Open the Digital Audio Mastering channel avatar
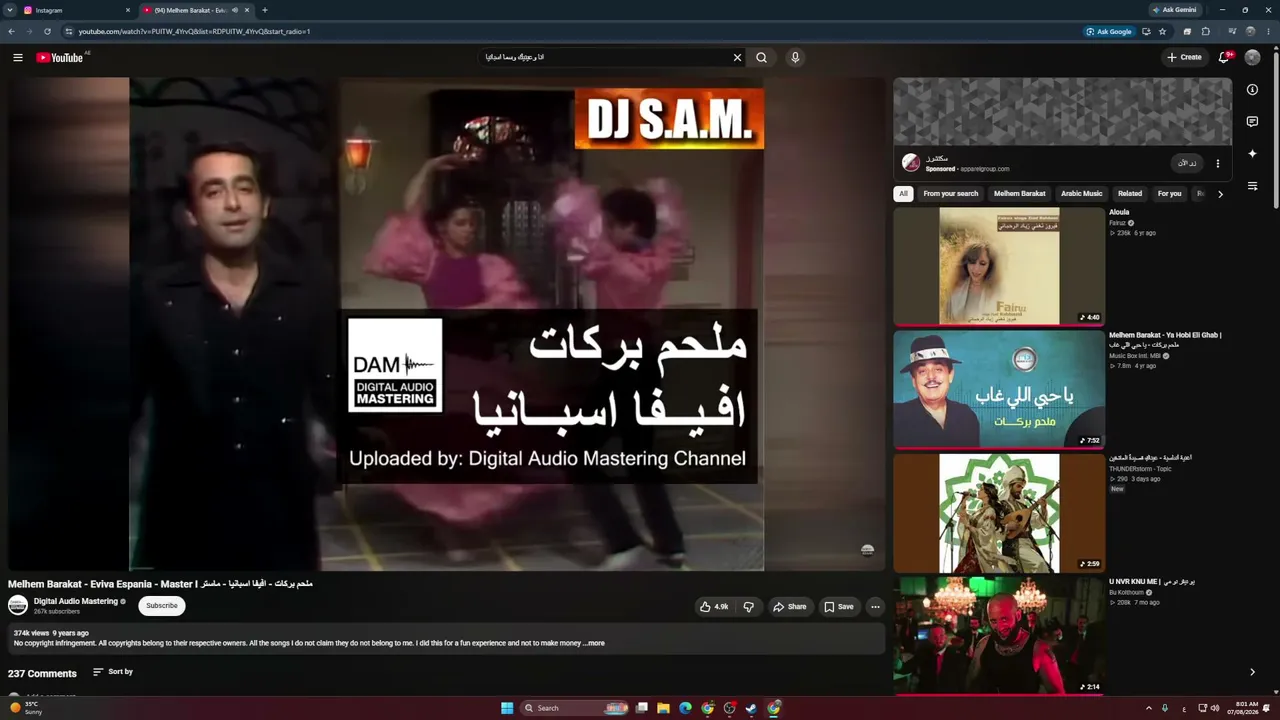The width and height of the screenshot is (1280, 720). click(x=18, y=605)
